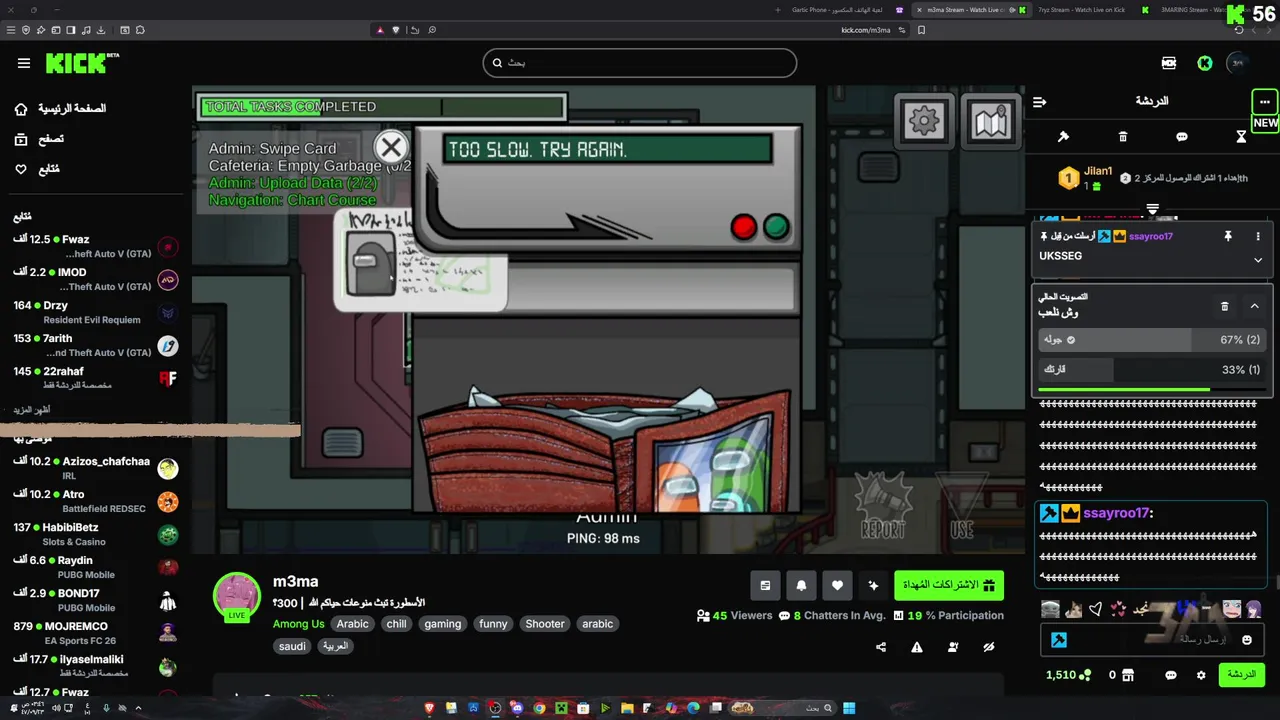Open Drzy channel playing Resident Evil Requiem
The width and height of the screenshot is (1280, 720).
click(95, 312)
